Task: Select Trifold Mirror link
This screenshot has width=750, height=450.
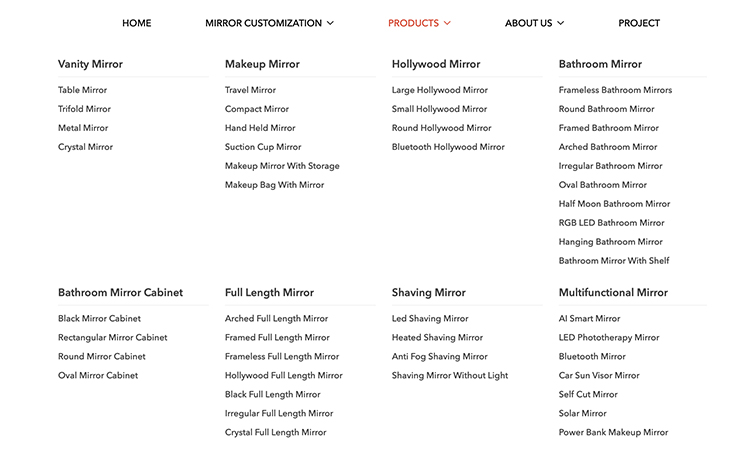Action: [x=84, y=109]
